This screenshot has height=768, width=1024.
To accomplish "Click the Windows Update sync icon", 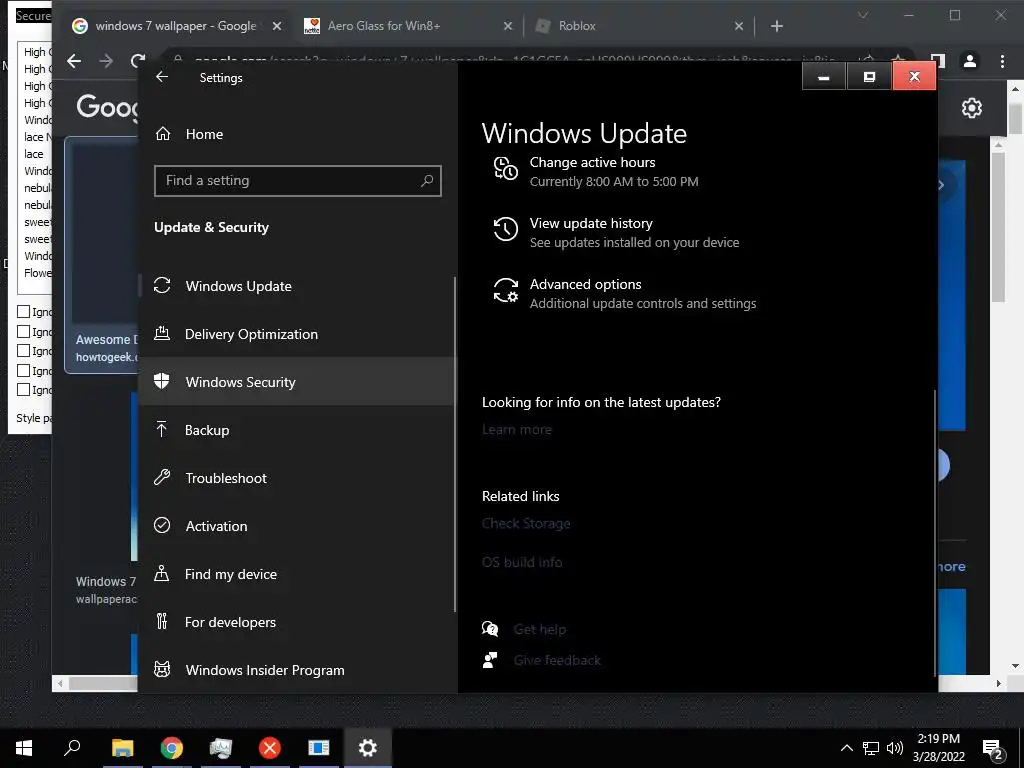I will 162,285.
